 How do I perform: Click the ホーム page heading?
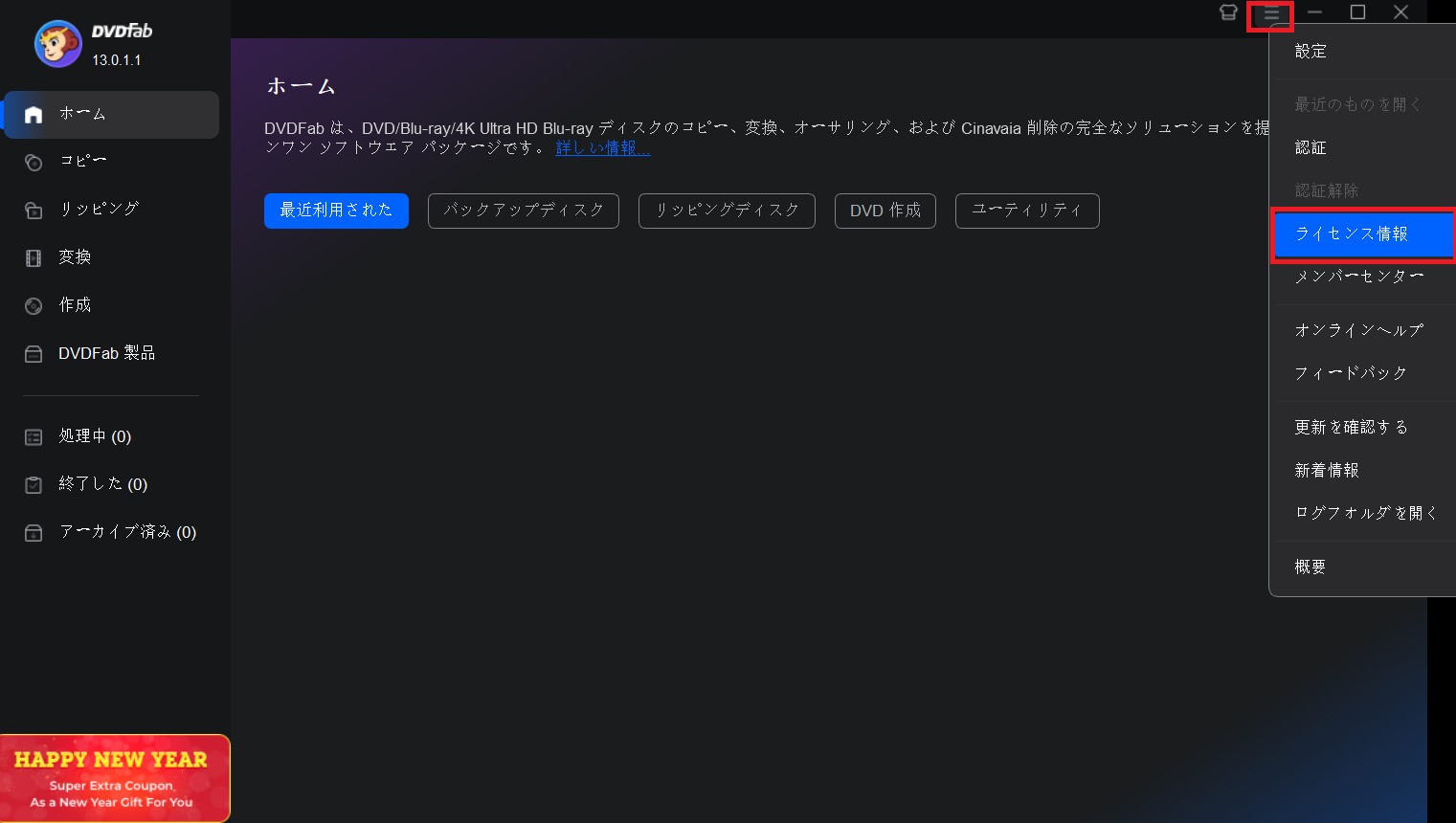click(x=301, y=87)
